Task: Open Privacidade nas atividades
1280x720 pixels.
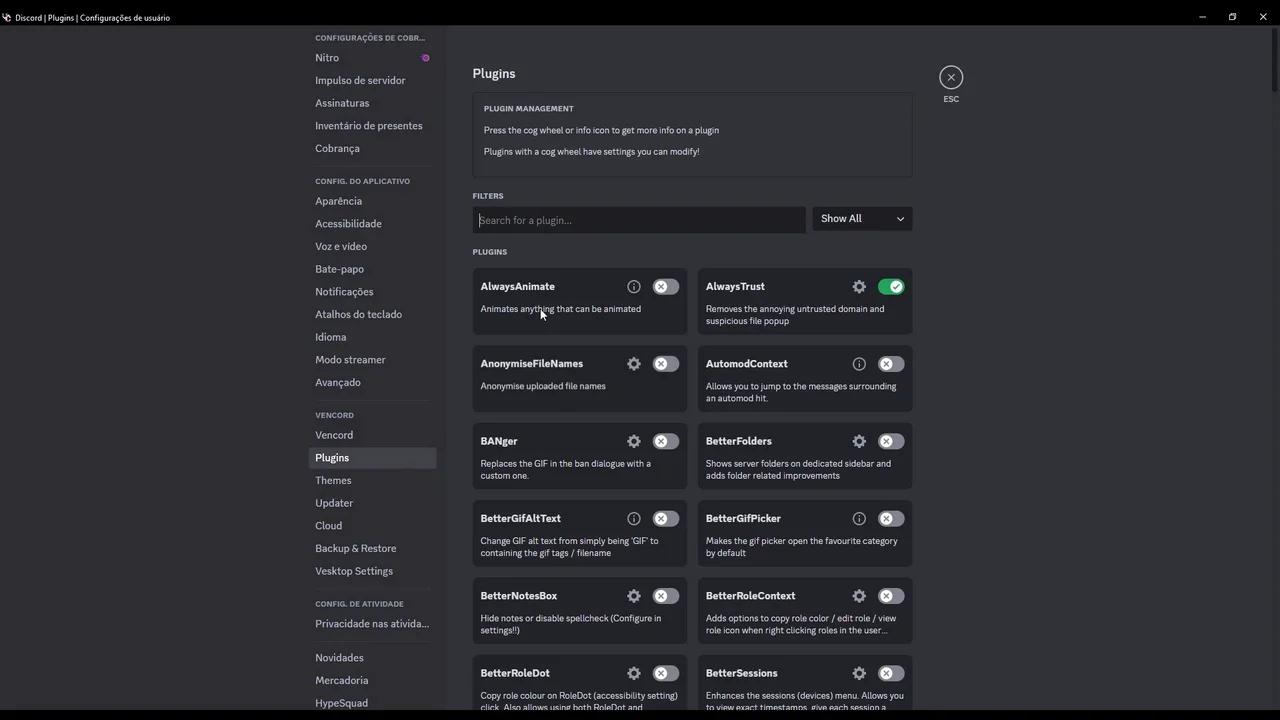Action: tap(373, 624)
